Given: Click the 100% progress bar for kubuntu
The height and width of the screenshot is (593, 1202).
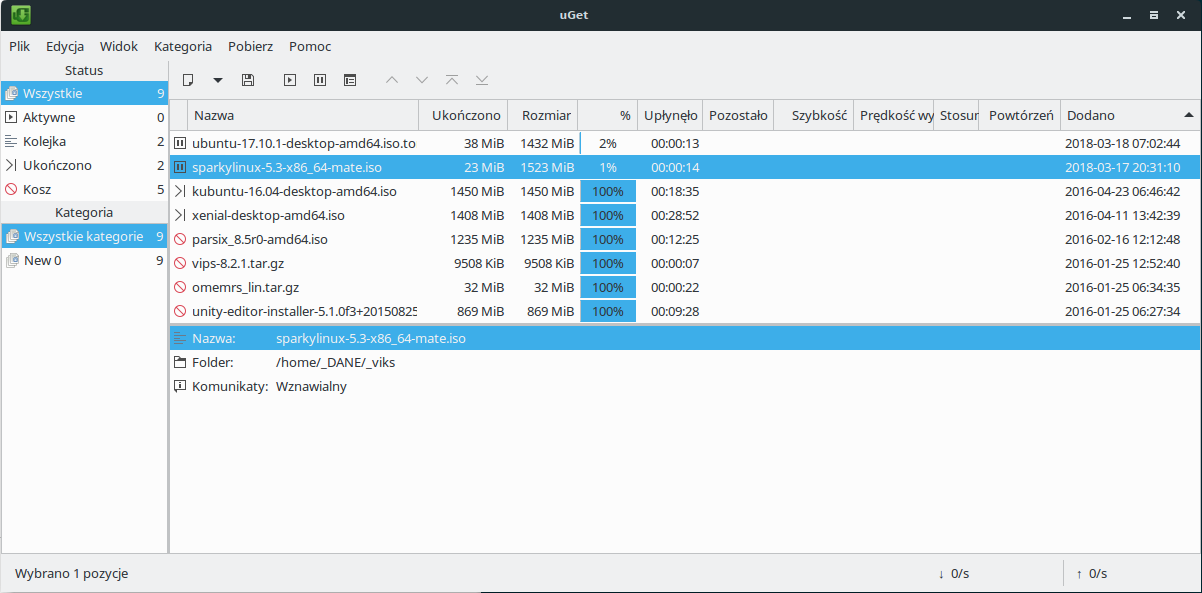Looking at the screenshot, I should (608, 191).
